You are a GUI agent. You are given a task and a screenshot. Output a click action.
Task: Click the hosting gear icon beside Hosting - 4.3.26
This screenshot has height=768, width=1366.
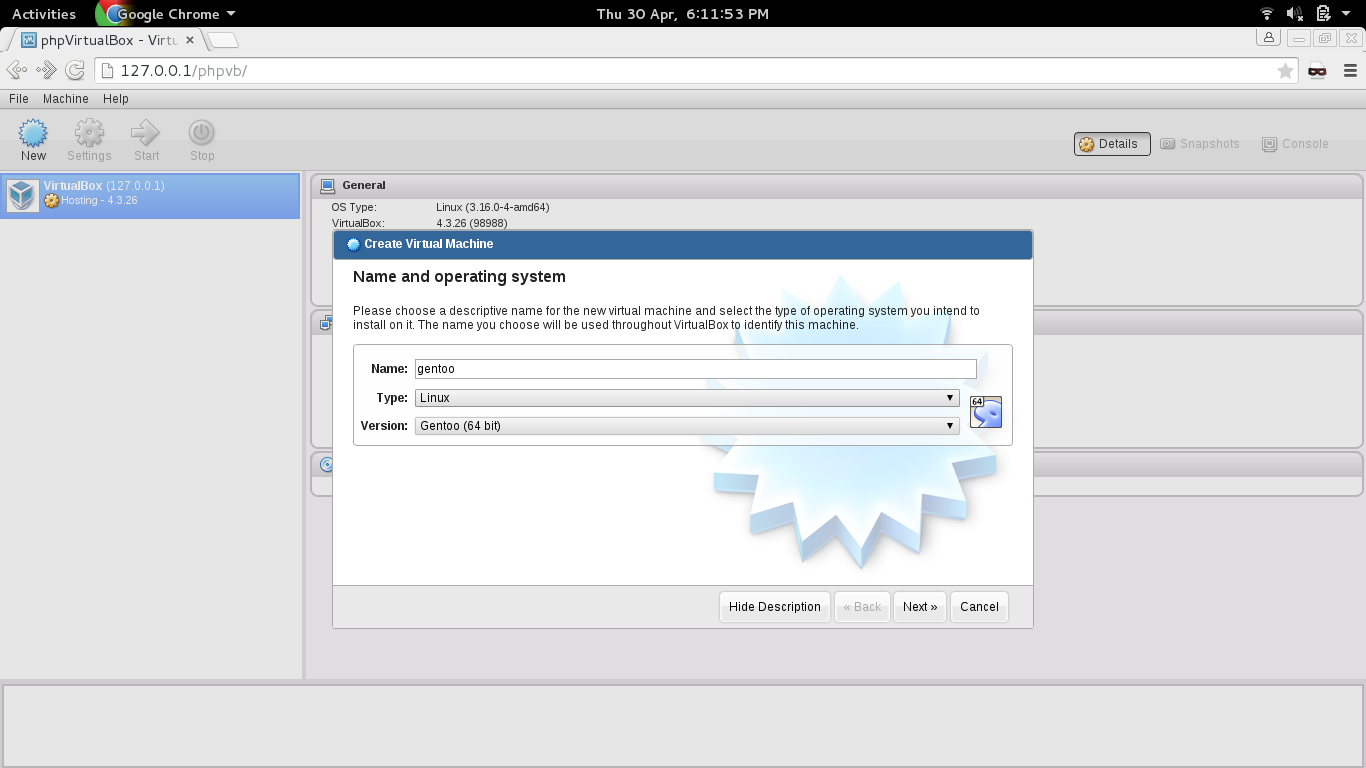pyautogui.click(x=52, y=201)
